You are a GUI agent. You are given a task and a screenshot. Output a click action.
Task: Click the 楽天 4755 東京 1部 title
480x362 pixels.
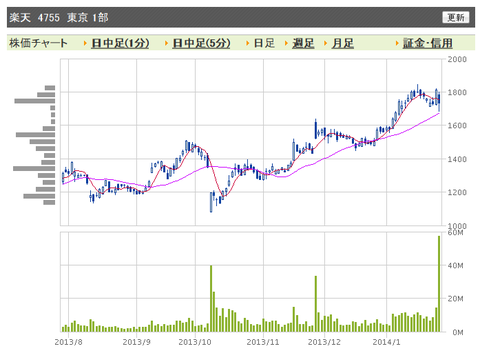tap(59, 17)
